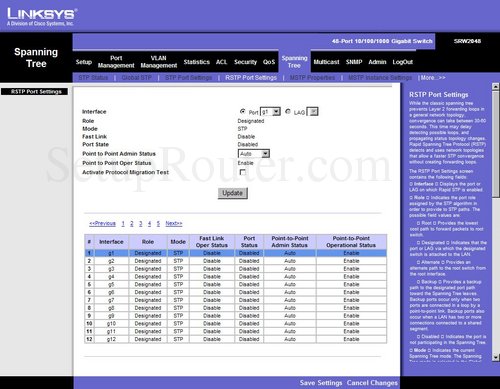The width and height of the screenshot is (500, 389).
Task: Click the Linksys logo
Action: [42, 17]
